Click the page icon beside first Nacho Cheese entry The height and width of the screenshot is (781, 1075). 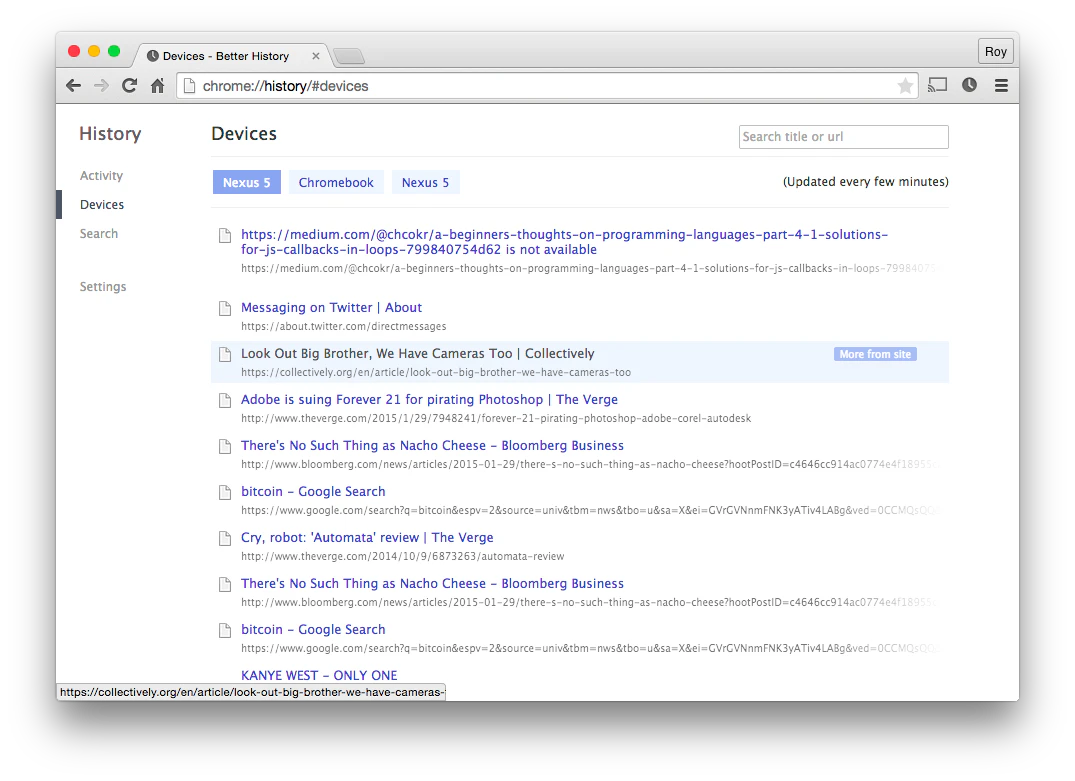pos(225,446)
